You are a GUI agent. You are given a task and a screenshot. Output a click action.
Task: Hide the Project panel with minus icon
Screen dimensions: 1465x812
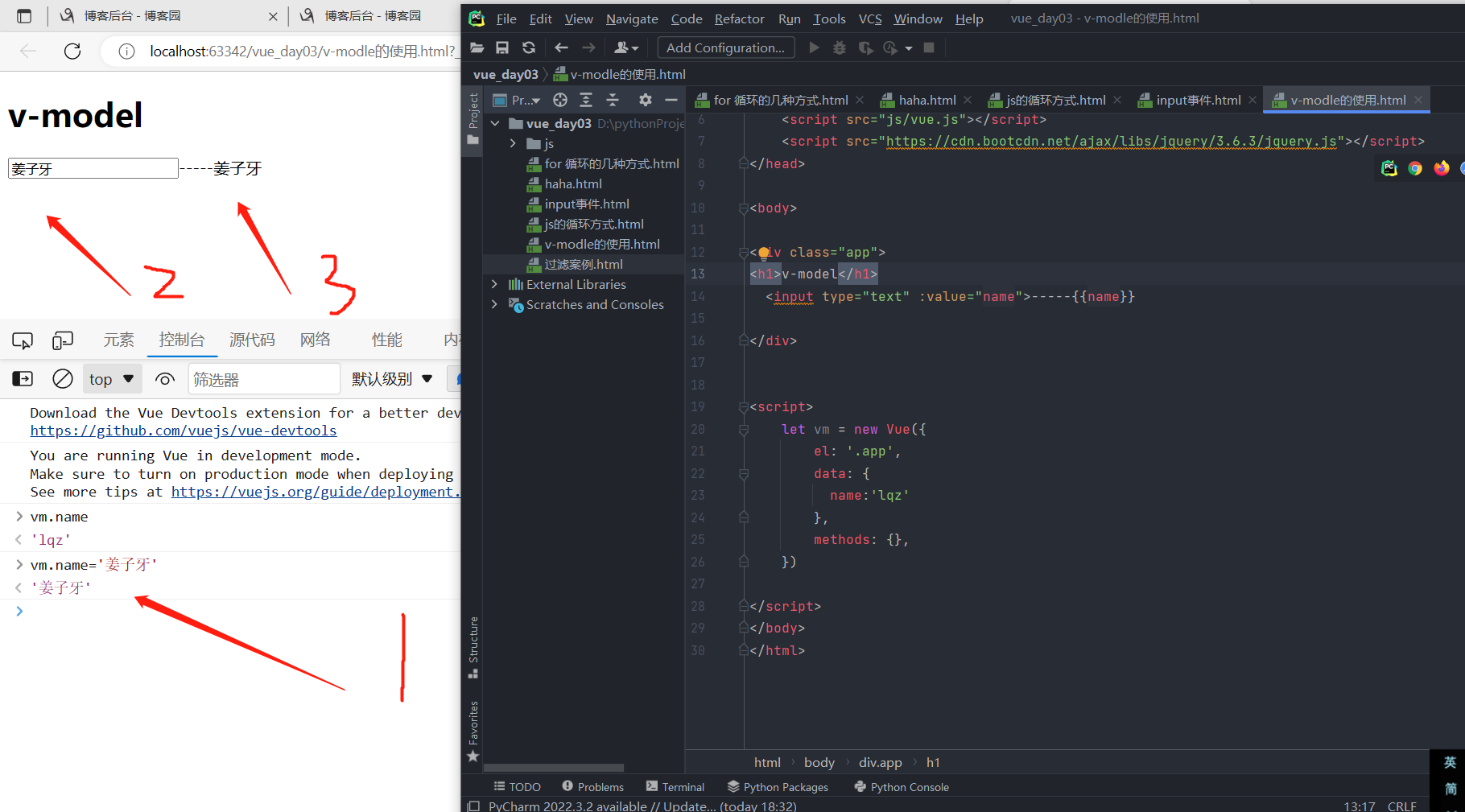(x=671, y=100)
